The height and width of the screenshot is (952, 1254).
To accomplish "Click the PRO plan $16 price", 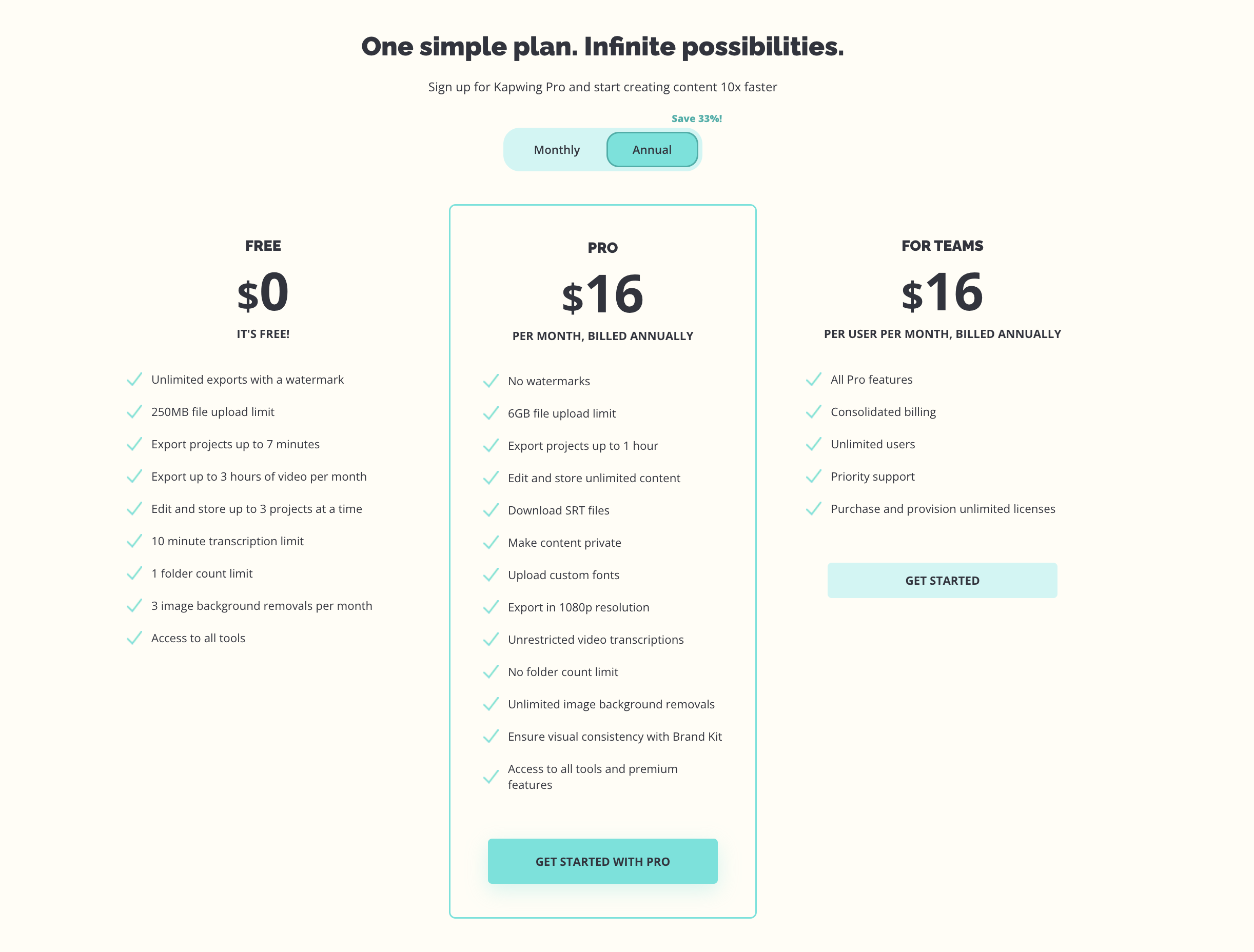I will pyautogui.click(x=602, y=294).
